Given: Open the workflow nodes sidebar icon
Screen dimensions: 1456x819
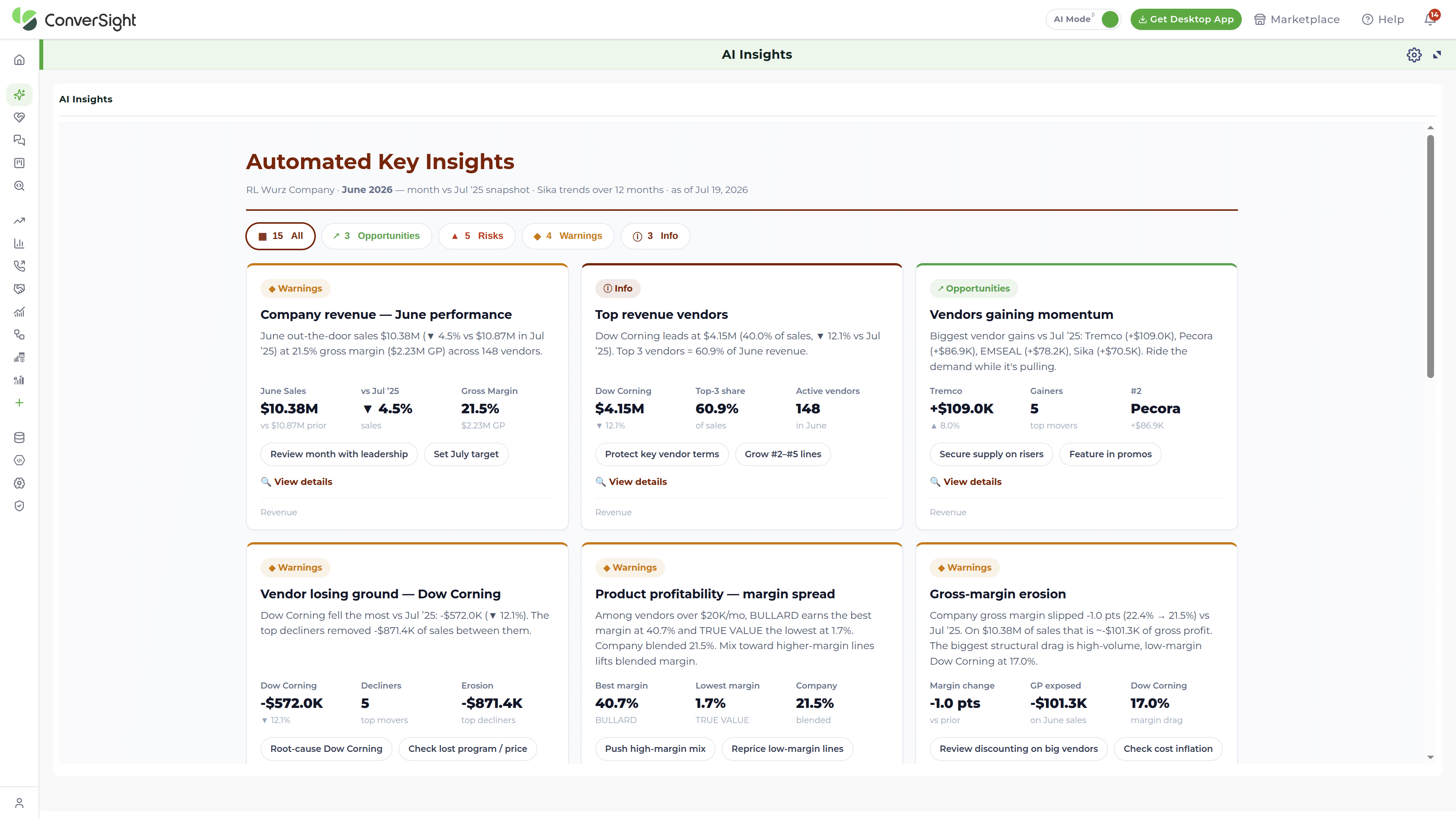Looking at the screenshot, I should pos(19,334).
